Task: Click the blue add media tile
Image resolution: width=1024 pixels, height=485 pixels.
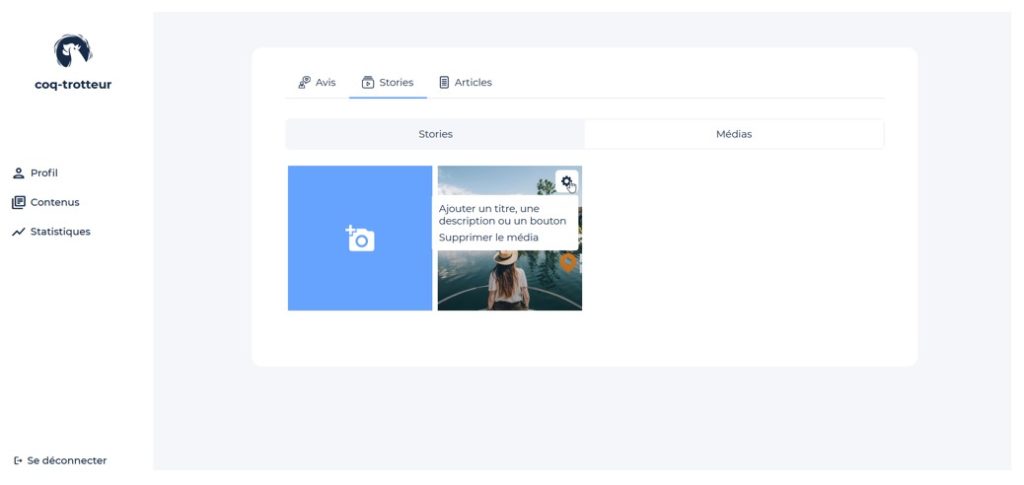Action: point(360,238)
